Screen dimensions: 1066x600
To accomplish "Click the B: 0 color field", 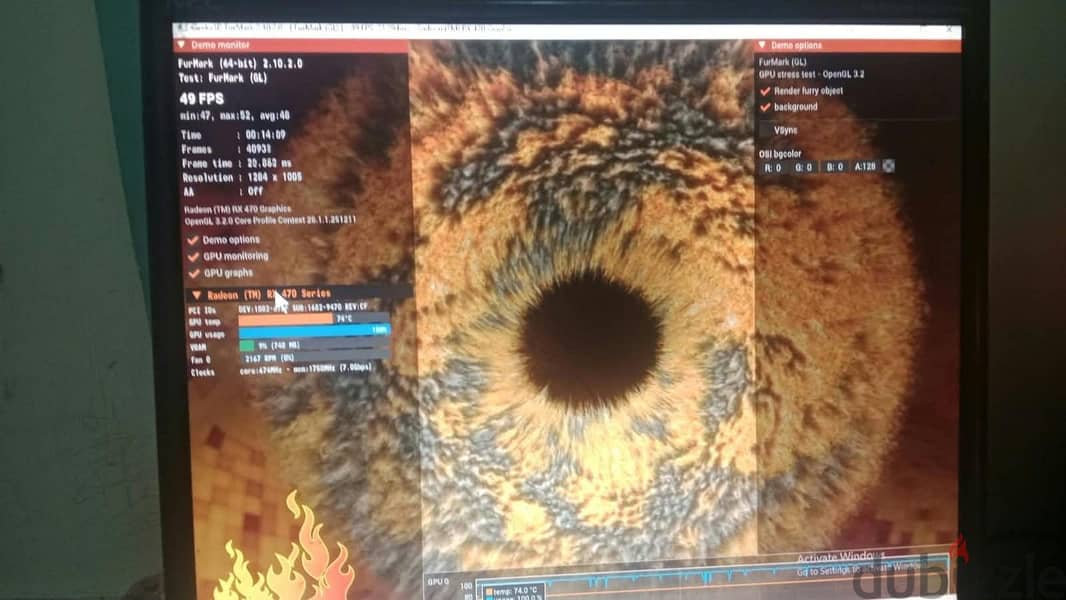I will pos(835,166).
